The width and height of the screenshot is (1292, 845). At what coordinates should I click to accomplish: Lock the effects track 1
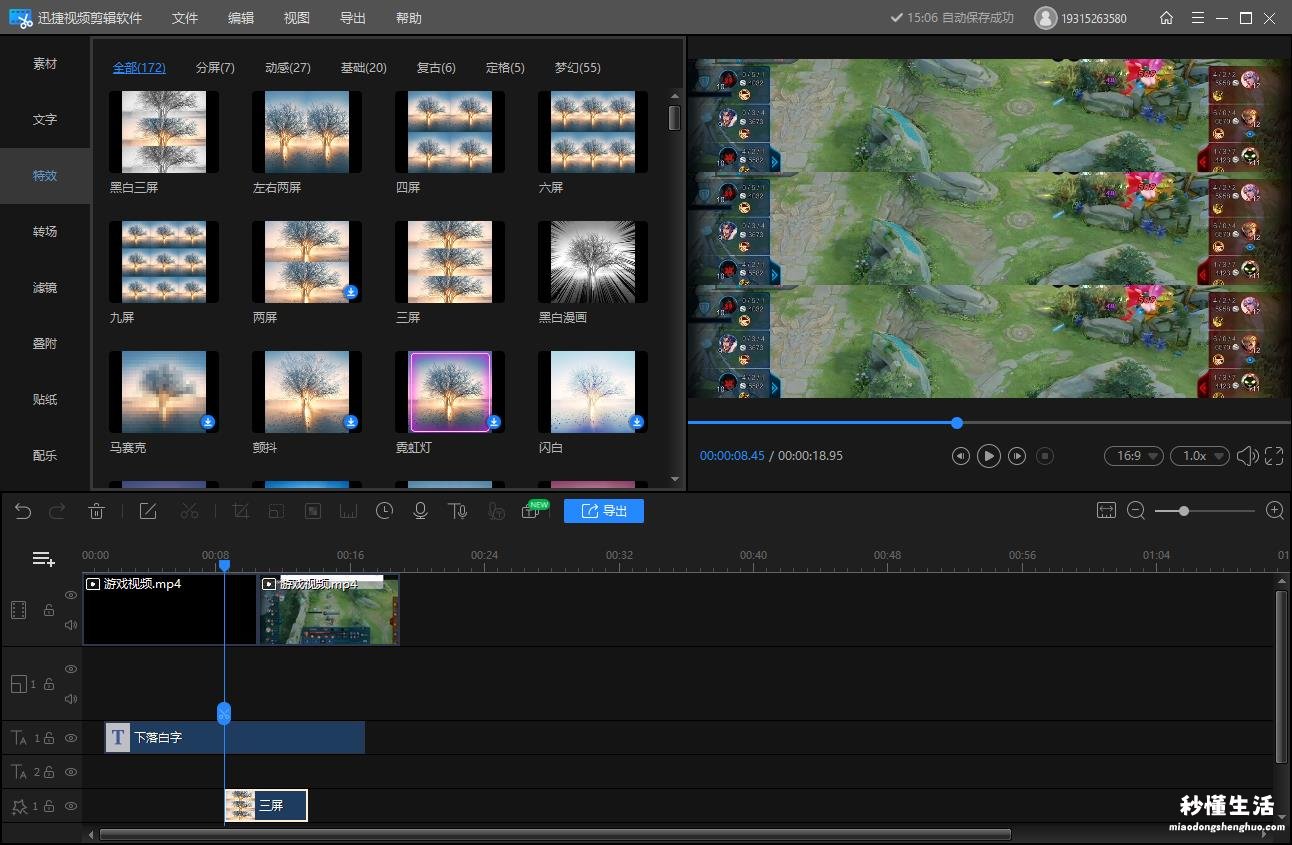point(48,806)
